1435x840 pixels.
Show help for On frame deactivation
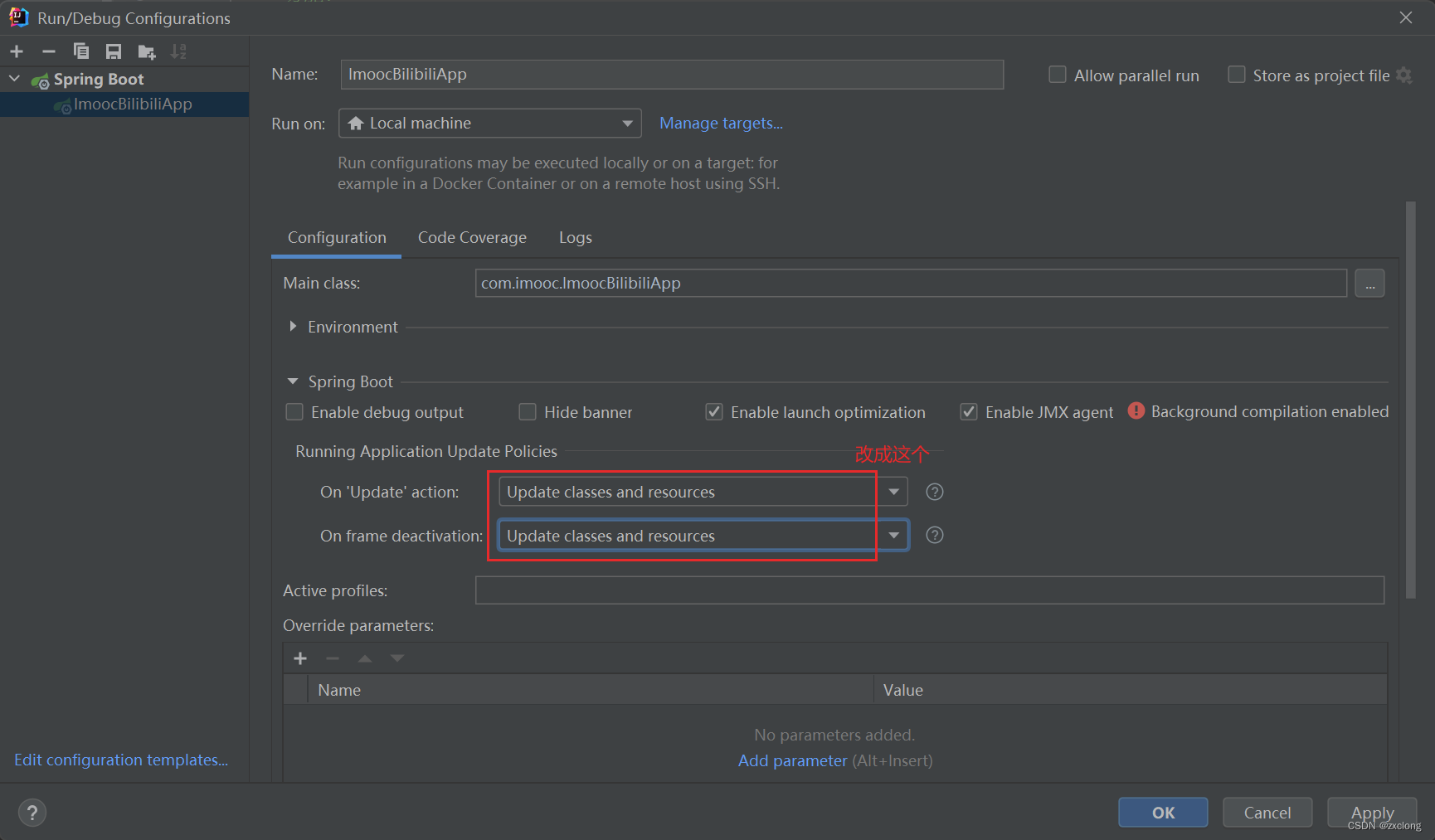935,535
